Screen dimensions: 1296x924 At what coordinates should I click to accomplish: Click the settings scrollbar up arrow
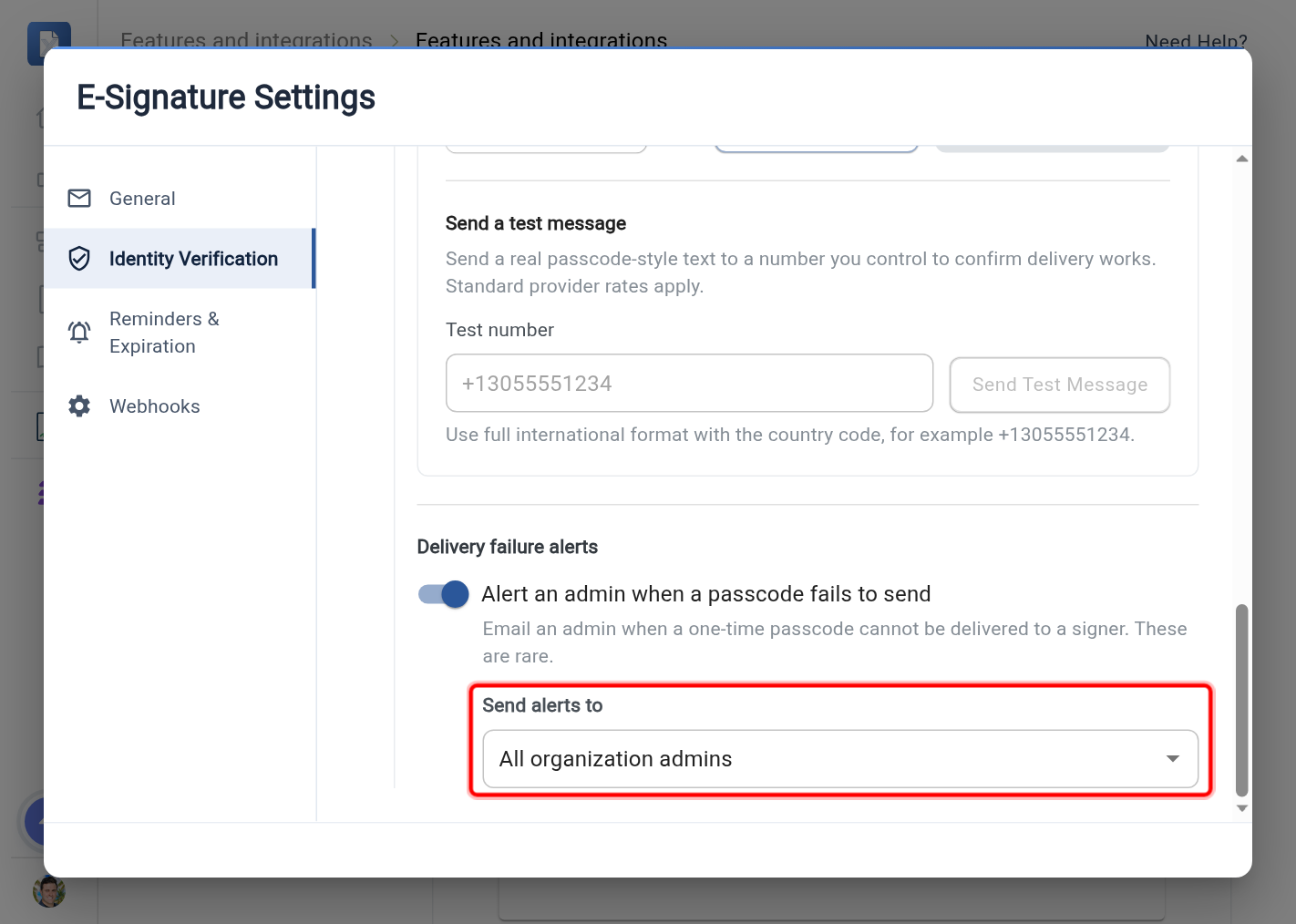pyautogui.click(x=1241, y=159)
